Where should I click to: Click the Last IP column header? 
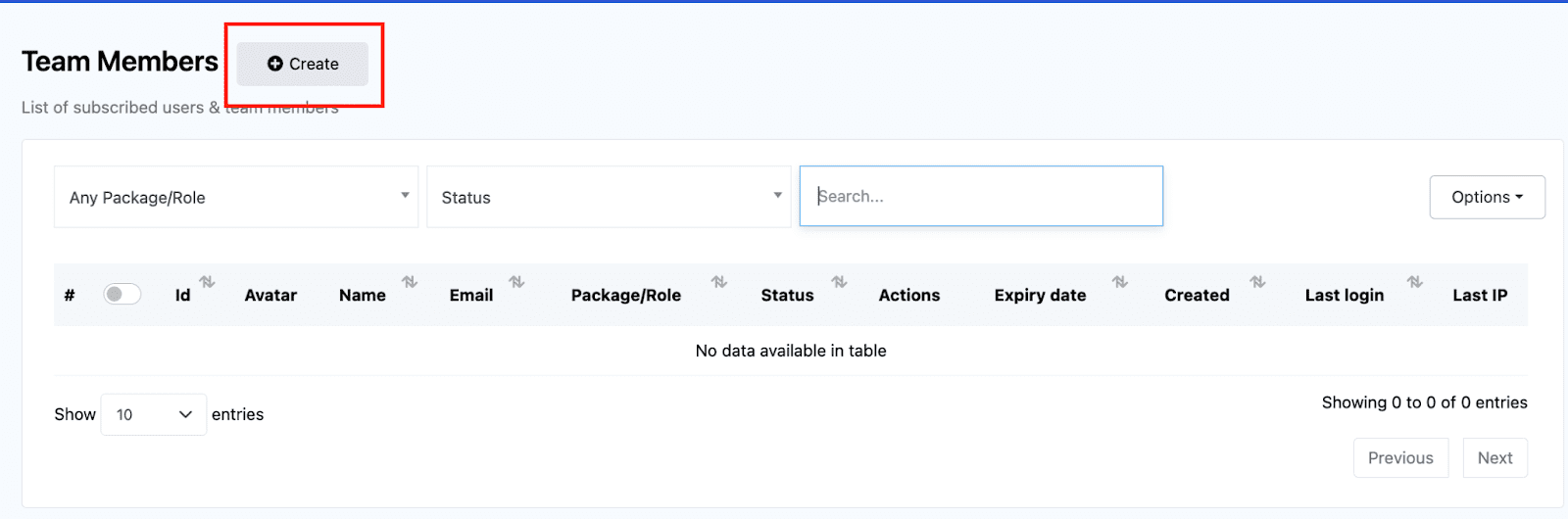coord(1480,295)
